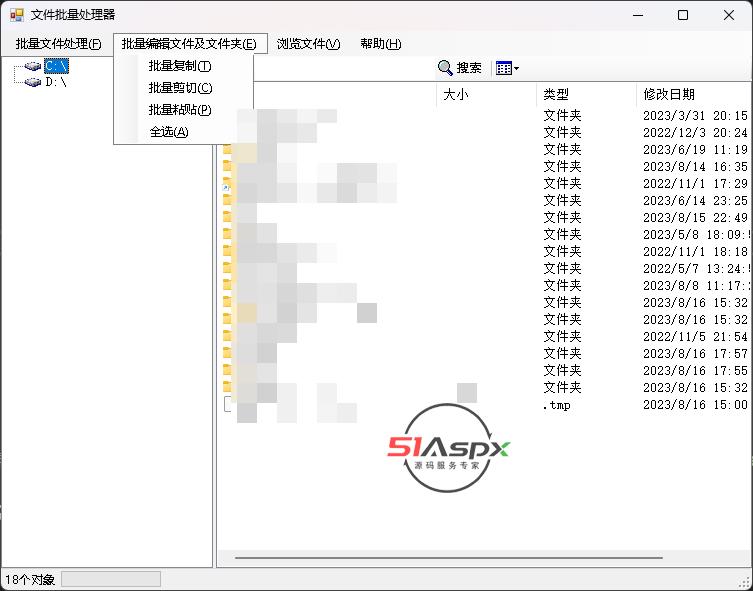Choose 全选(A) from the menu
Screen dimensions: 753x591
tap(169, 132)
